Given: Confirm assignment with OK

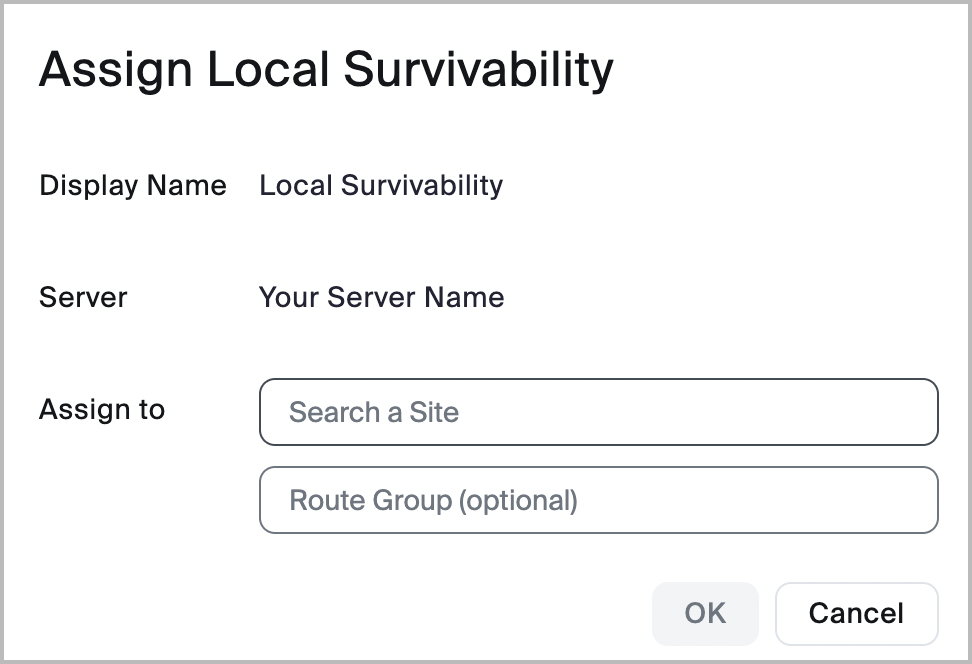Looking at the screenshot, I should [x=705, y=613].
